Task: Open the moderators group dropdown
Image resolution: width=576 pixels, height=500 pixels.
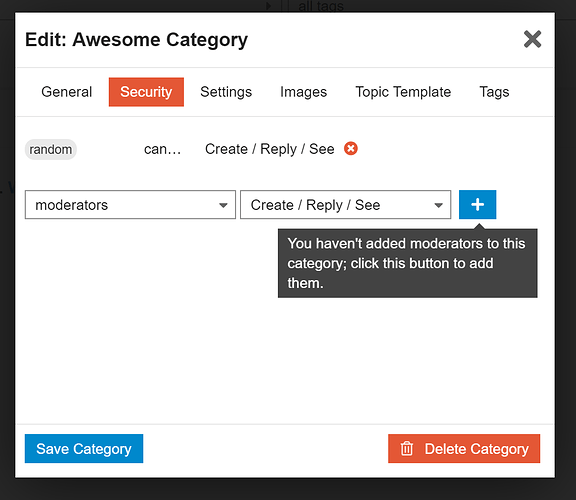Action: (130, 205)
